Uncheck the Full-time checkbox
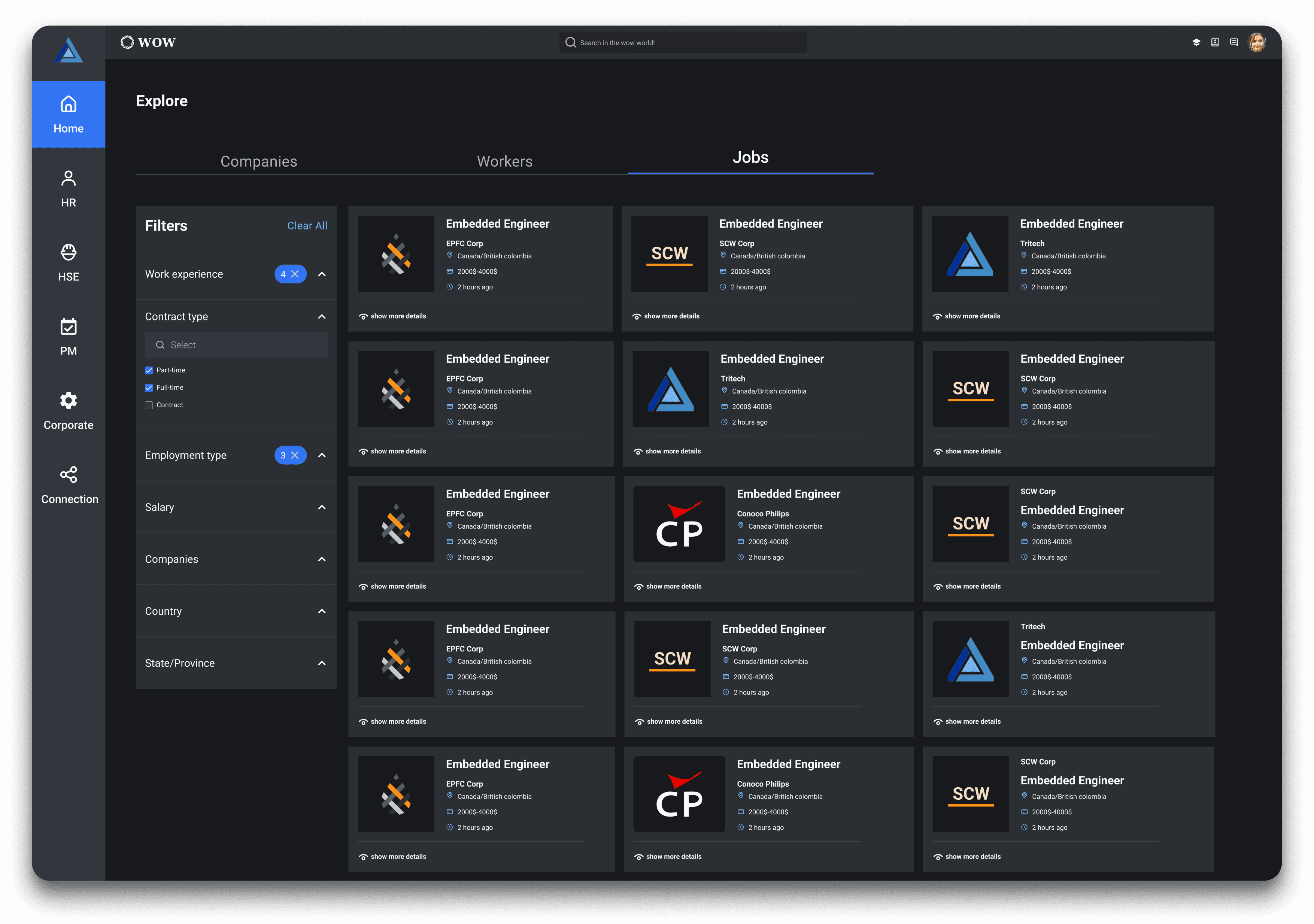 [149, 387]
